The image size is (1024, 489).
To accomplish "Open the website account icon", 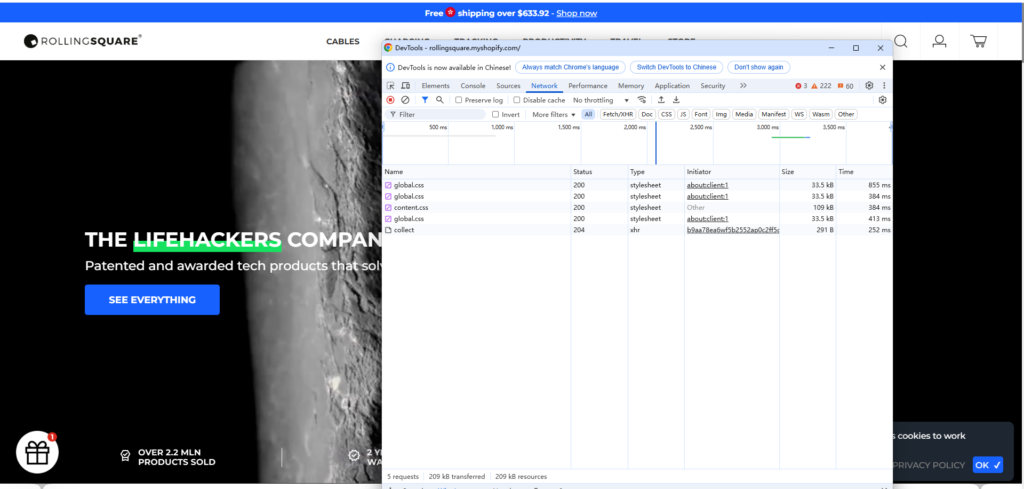I will click(x=939, y=41).
